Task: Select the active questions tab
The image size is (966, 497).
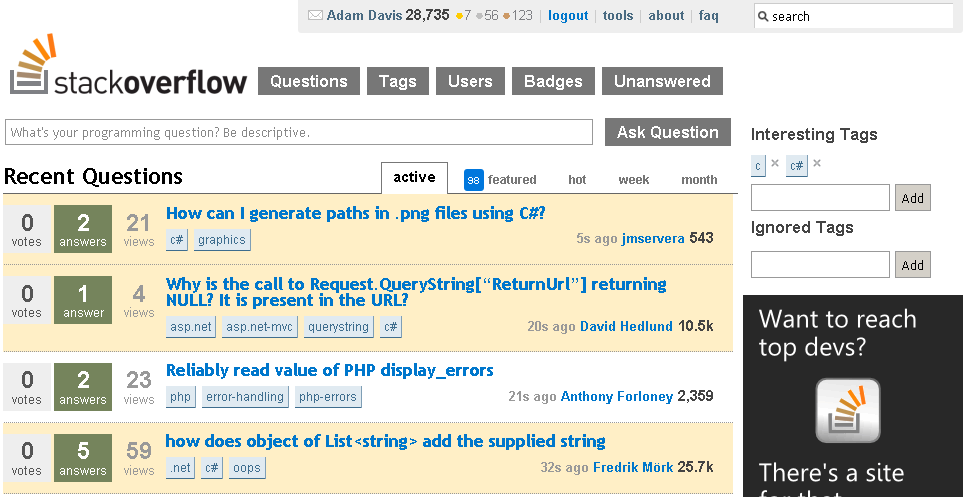Action: pyautogui.click(x=414, y=178)
